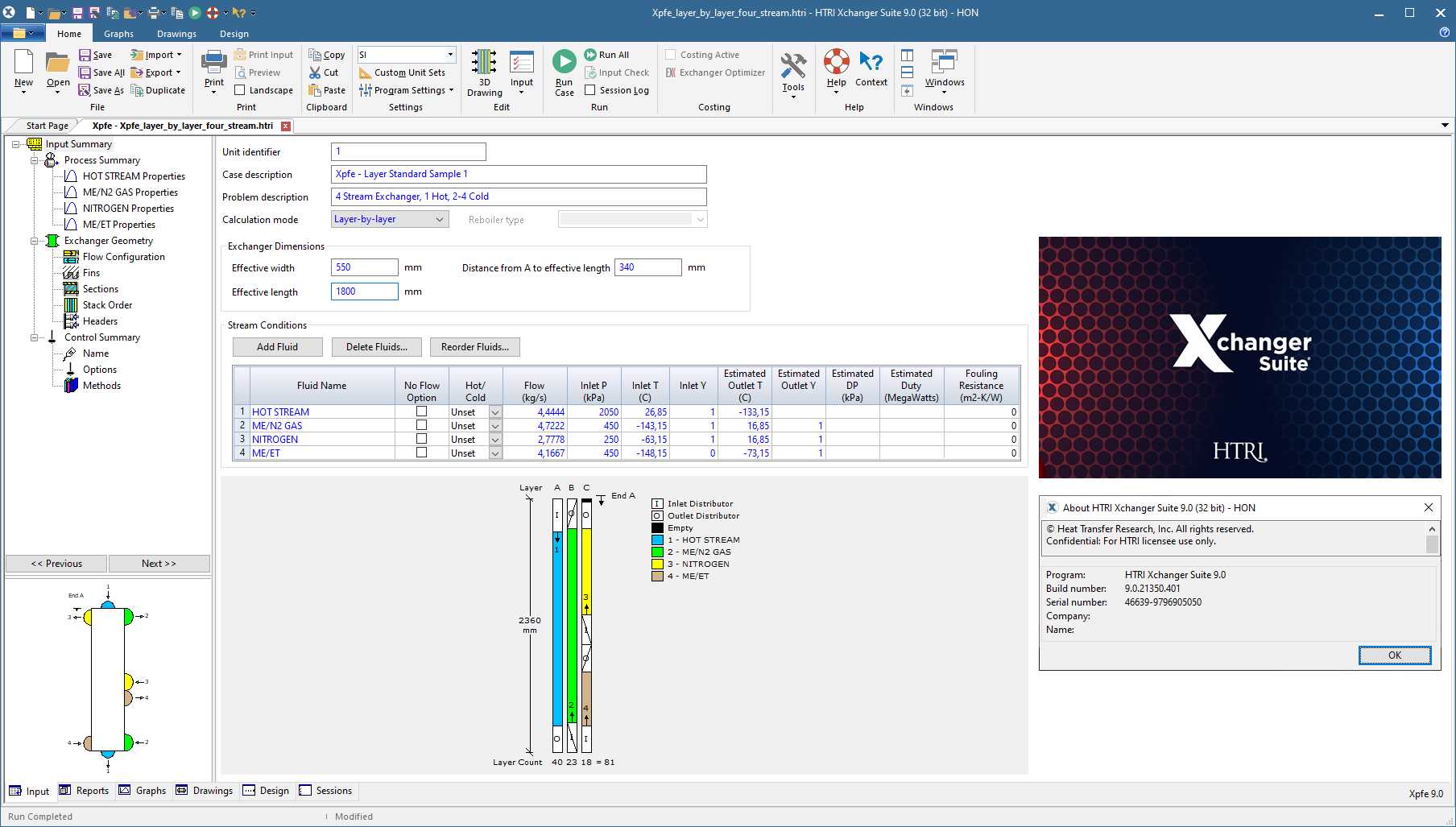Open the SI unit set dropdown
1456x827 pixels.
point(450,55)
